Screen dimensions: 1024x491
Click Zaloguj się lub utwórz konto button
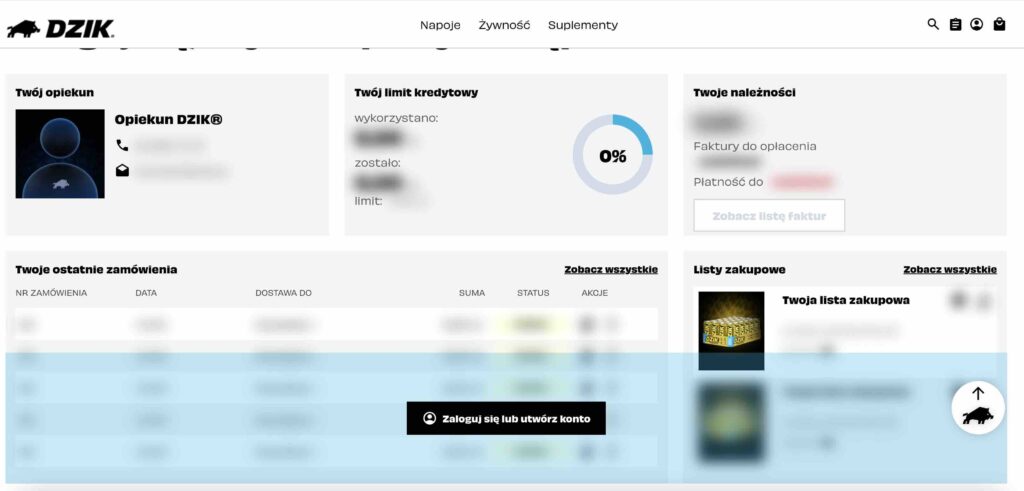506,419
